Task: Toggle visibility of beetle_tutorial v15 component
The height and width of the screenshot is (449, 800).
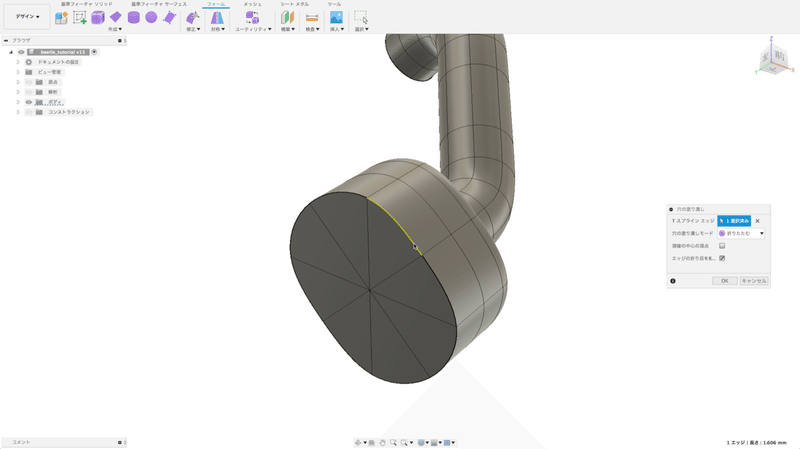Action: pos(21,52)
